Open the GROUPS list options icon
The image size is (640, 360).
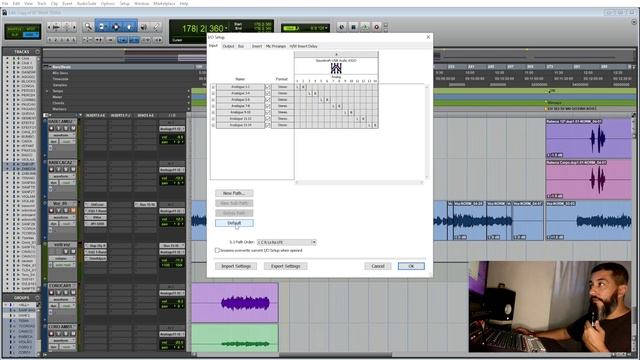[38, 298]
